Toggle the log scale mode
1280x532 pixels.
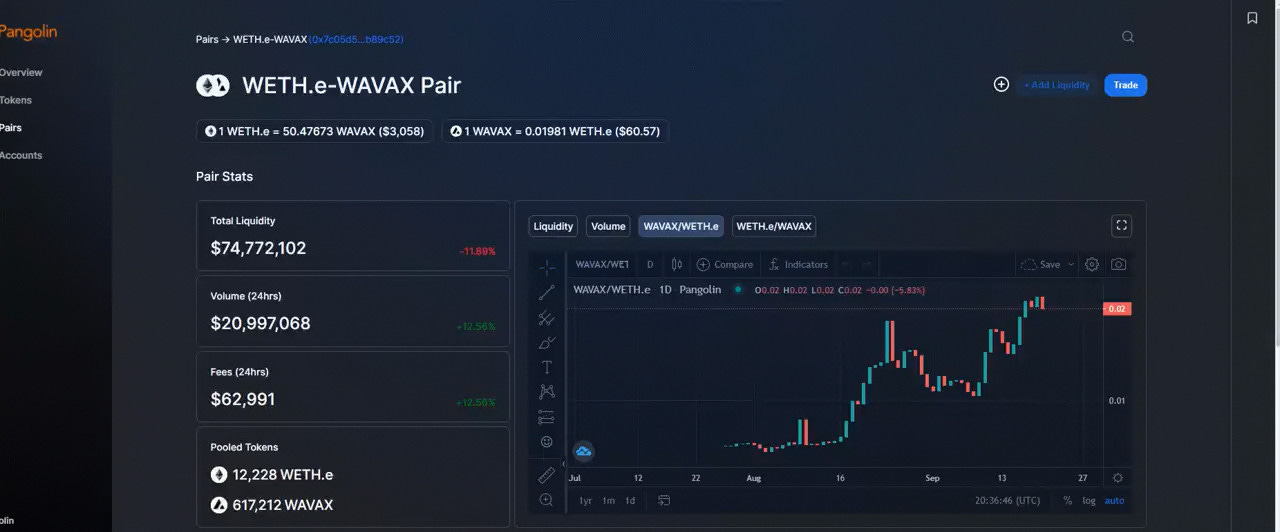[x=1089, y=500]
